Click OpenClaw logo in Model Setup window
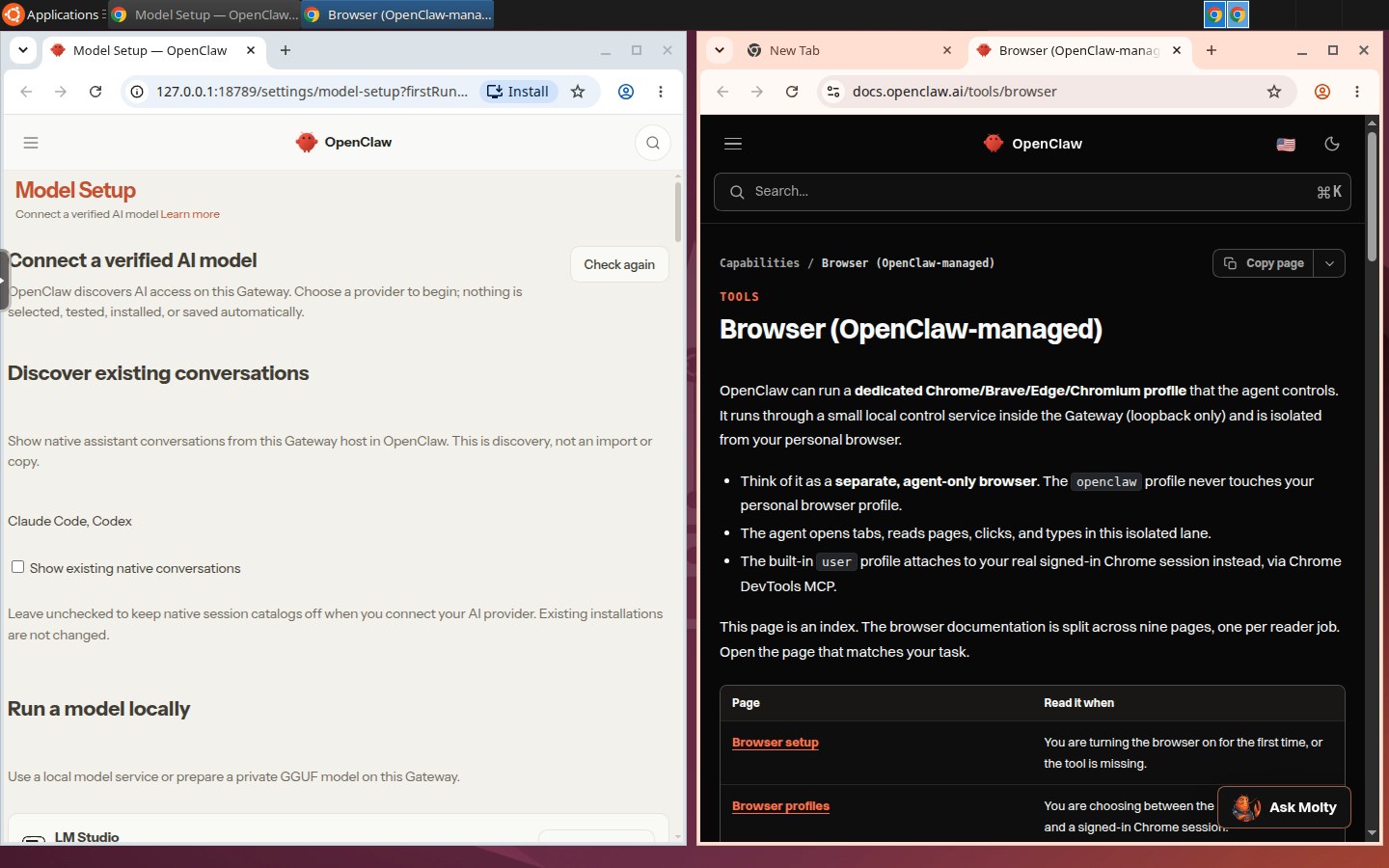This screenshot has height=868, width=1389. (344, 143)
